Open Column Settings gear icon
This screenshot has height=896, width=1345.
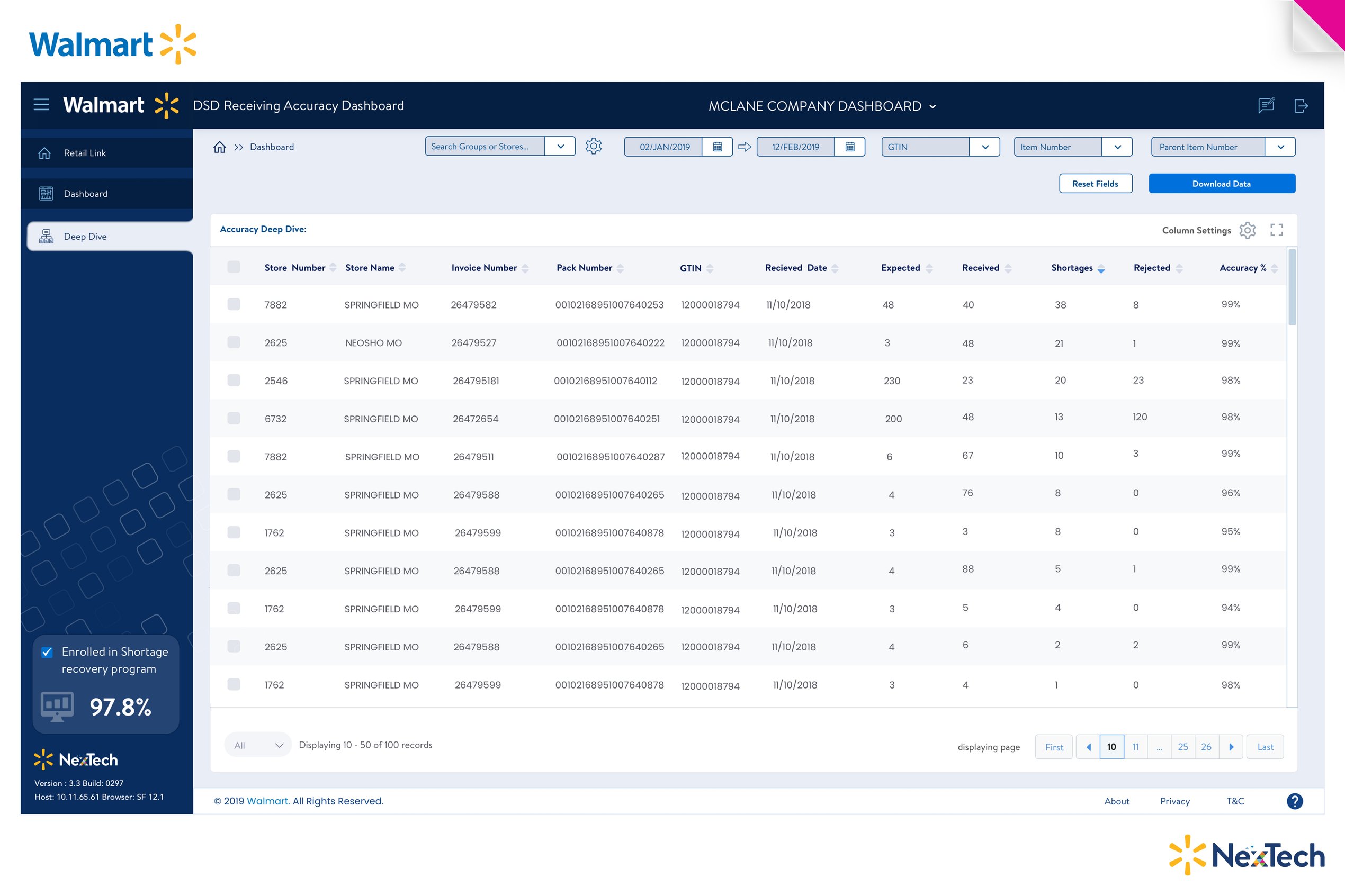(x=1247, y=230)
